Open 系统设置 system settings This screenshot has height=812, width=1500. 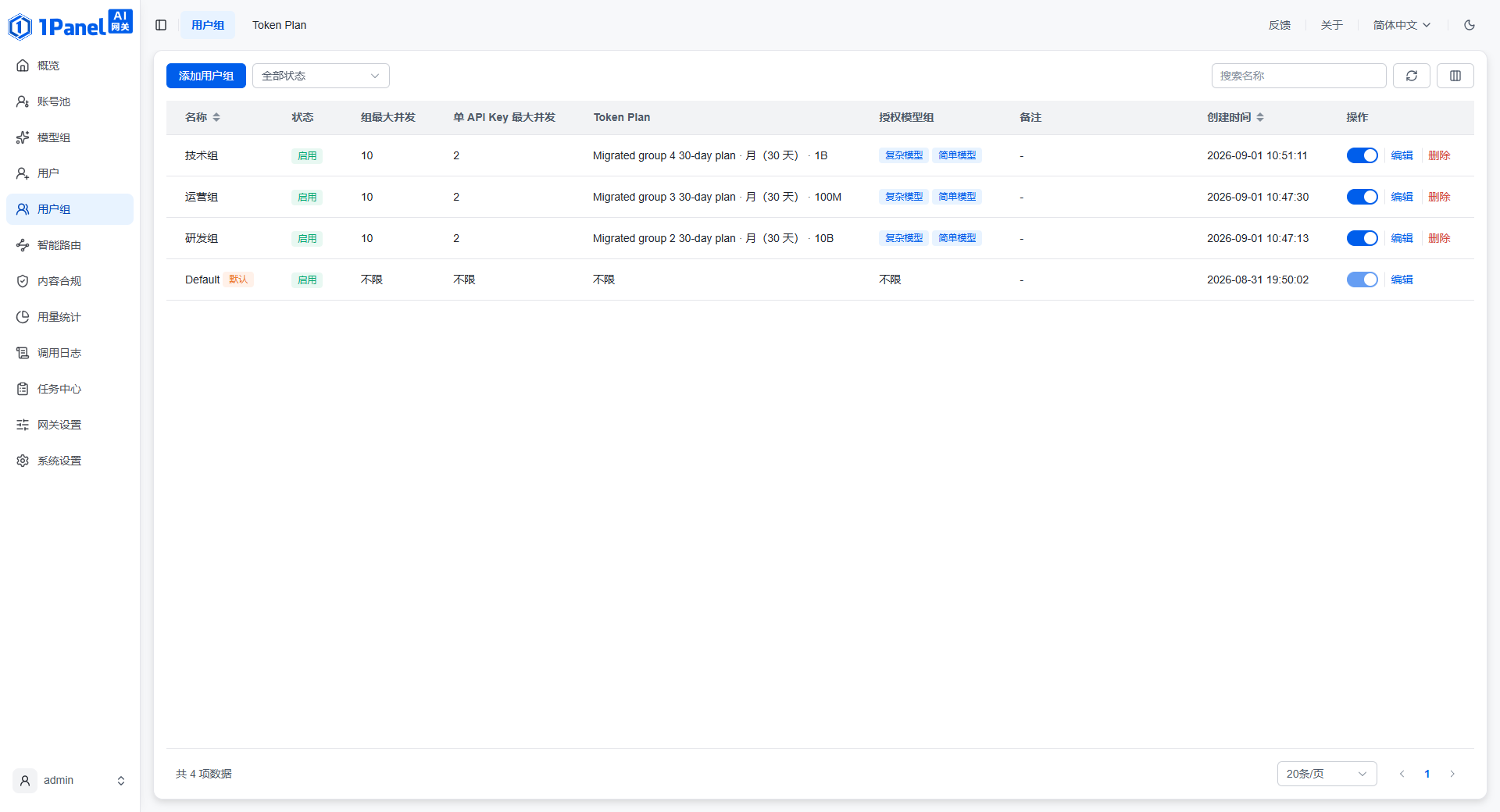70,461
